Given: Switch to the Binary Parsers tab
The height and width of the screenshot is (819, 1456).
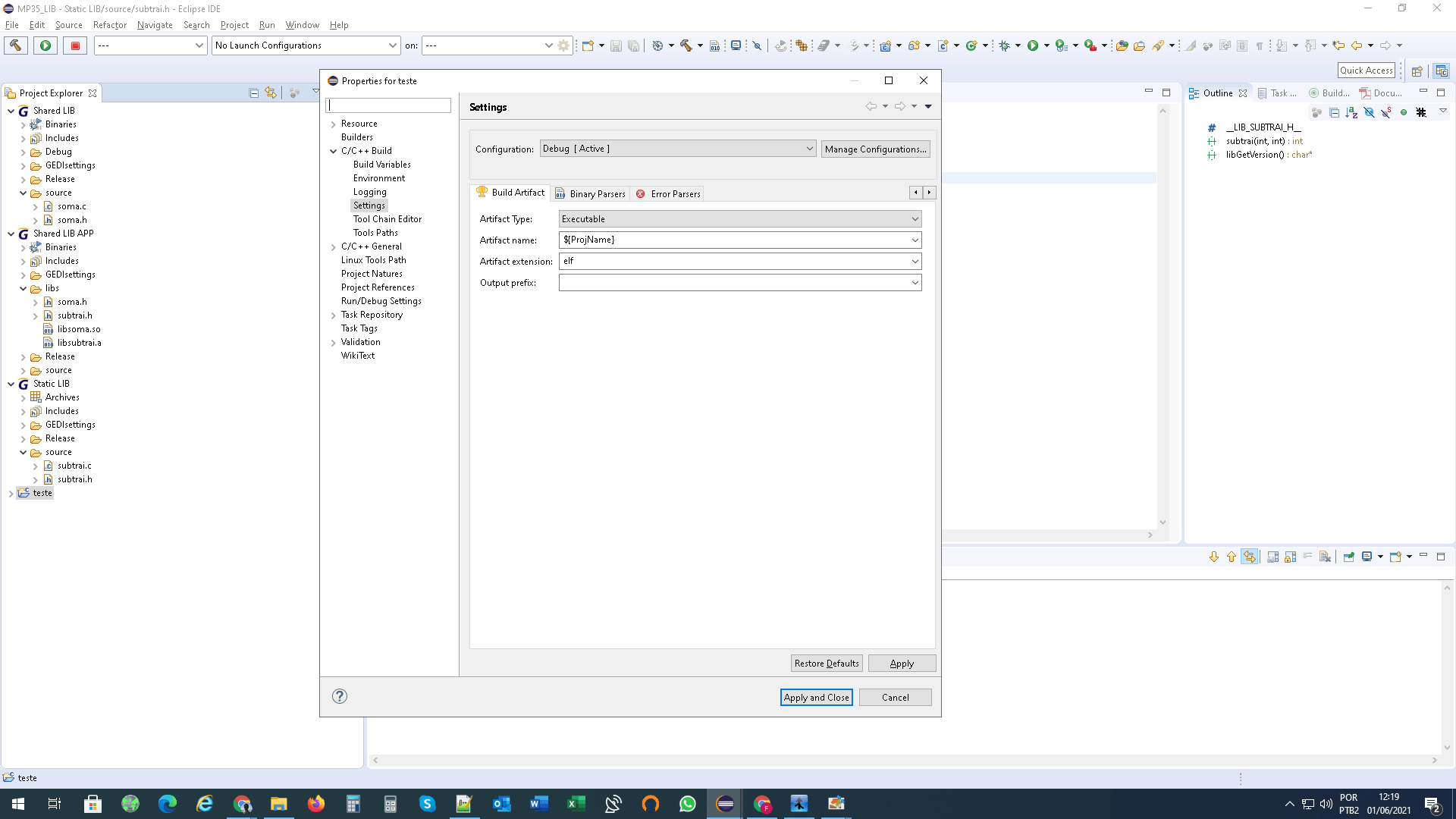Looking at the screenshot, I should click(591, 193).
